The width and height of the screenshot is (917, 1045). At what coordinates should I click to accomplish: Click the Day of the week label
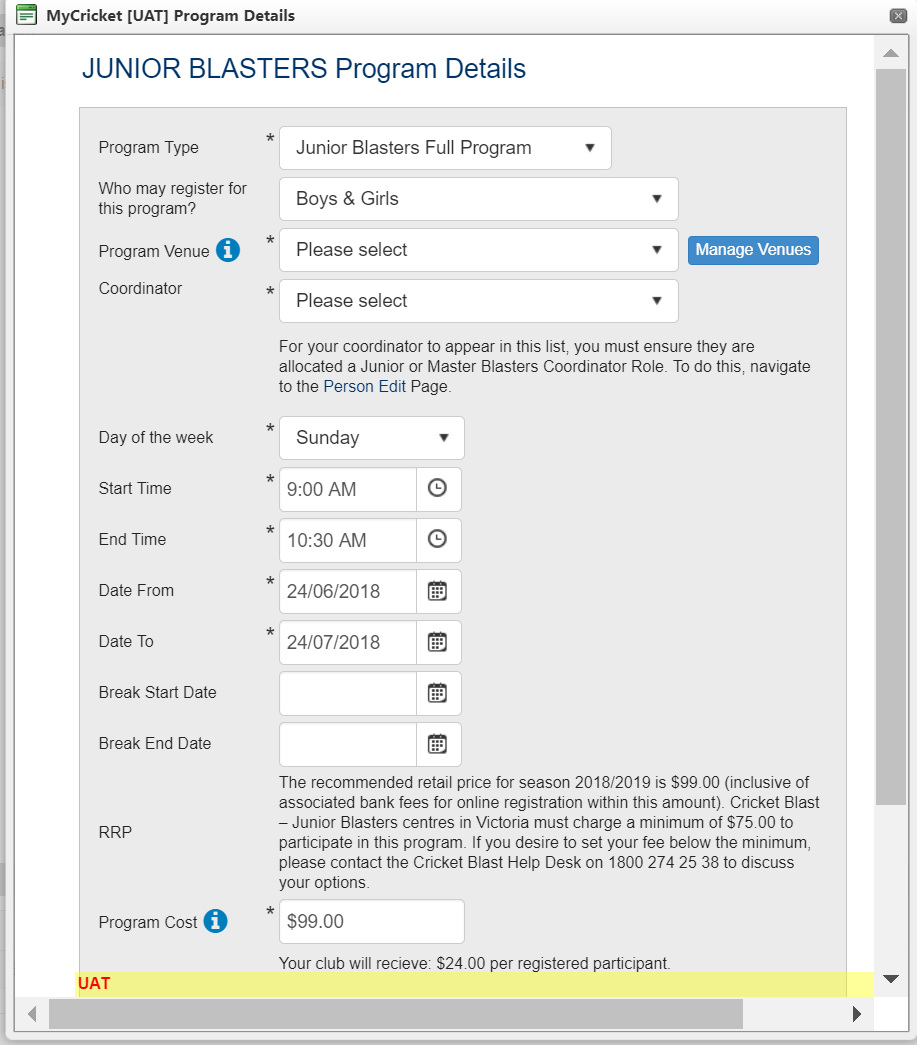(x=156, y=437)
